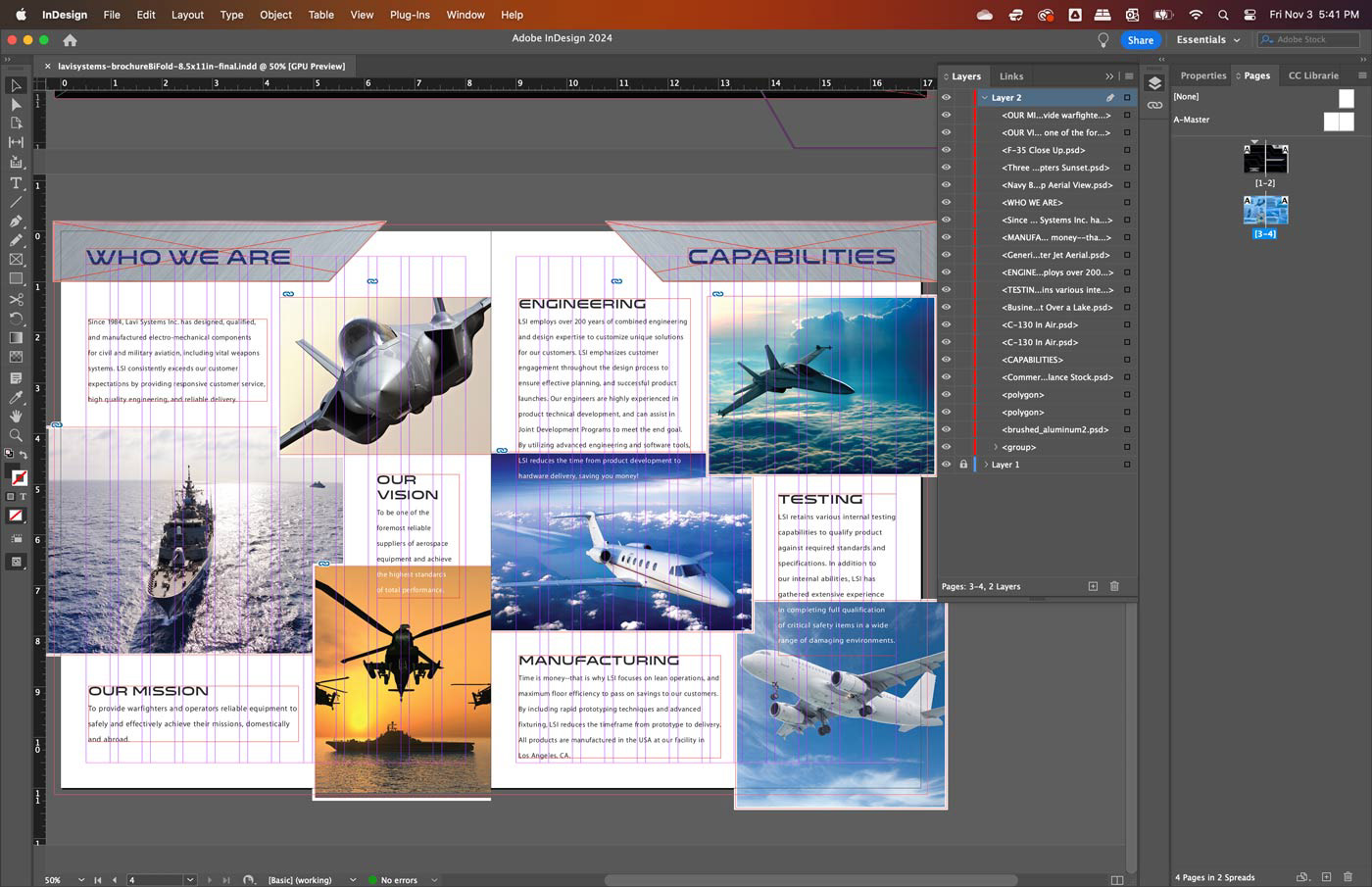
Task: Open the Plug-Ins menu
Action: pos(410,15)
